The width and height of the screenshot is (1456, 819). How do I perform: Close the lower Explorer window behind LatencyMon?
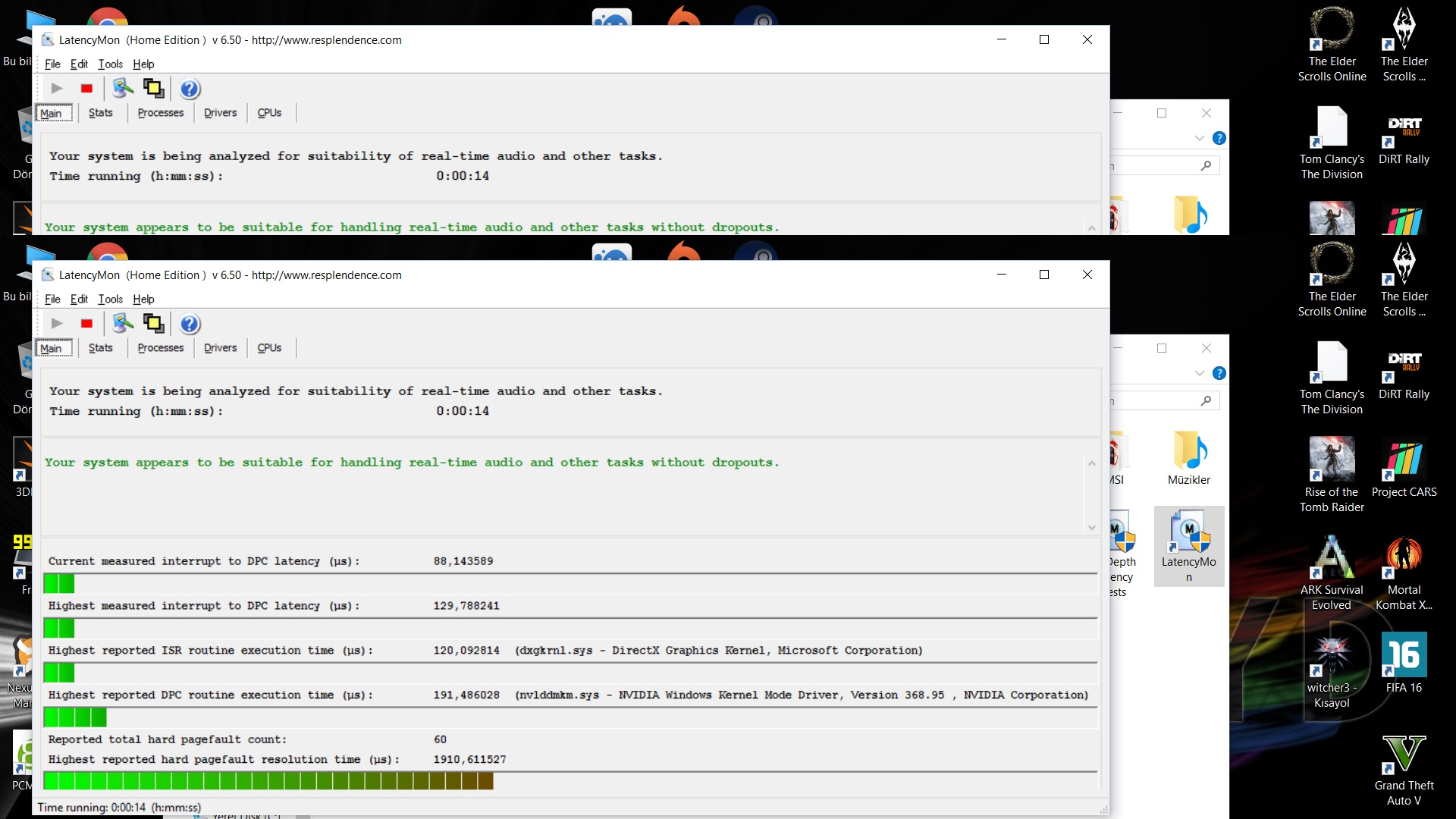(x=1206, y=348)
